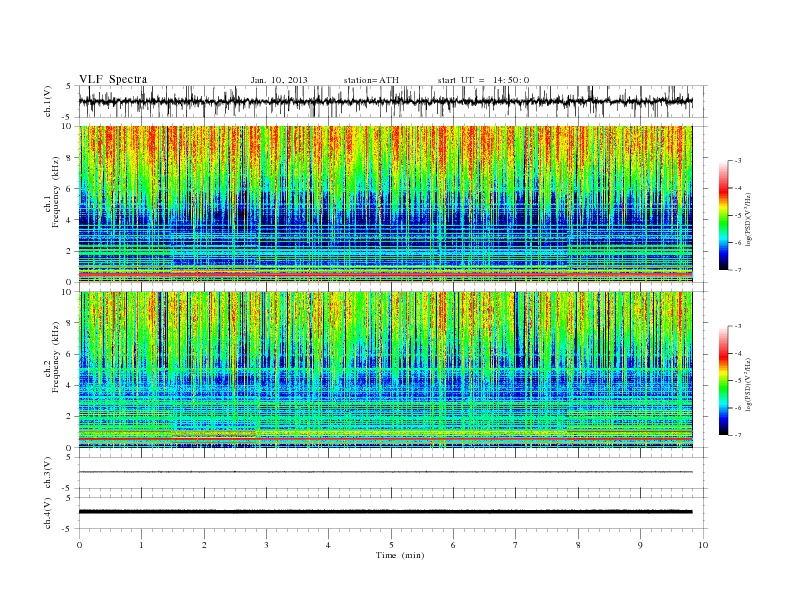Click the "VLF Spectra" plot title
The width and height of the screenshot is (792, 612).
pos(113,79)
